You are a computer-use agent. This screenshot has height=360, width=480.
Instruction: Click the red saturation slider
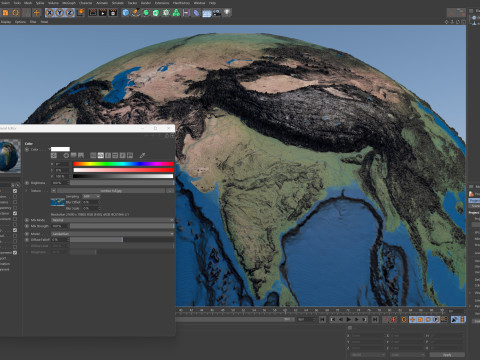click(x=123, y=170)
